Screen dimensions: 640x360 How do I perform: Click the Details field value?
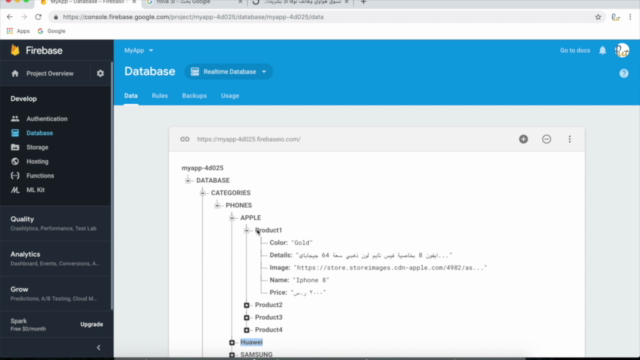click(x=374, y=256)
